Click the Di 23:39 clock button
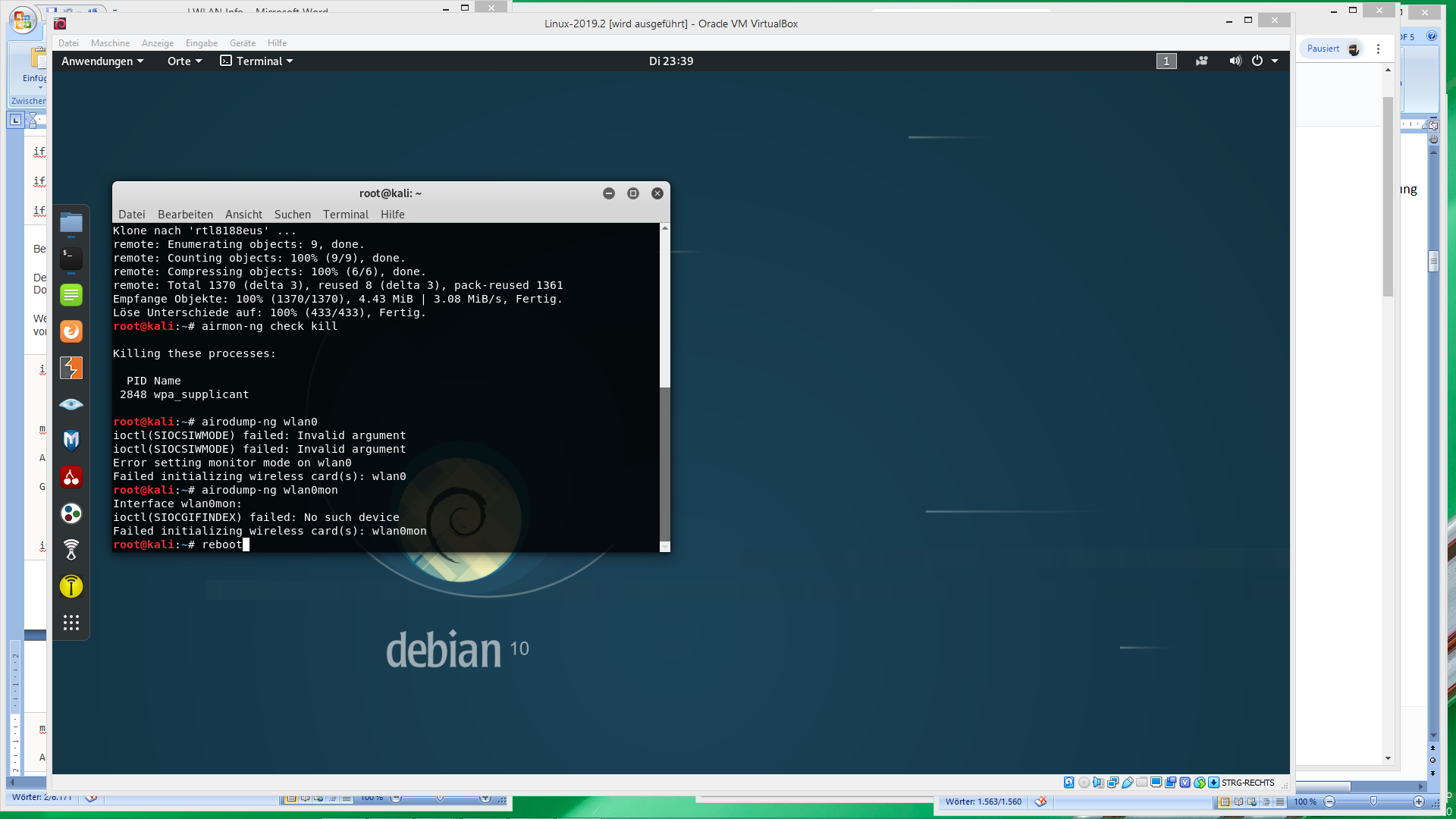The height and width of the screenshot is (819, 1456). point(670,61)
